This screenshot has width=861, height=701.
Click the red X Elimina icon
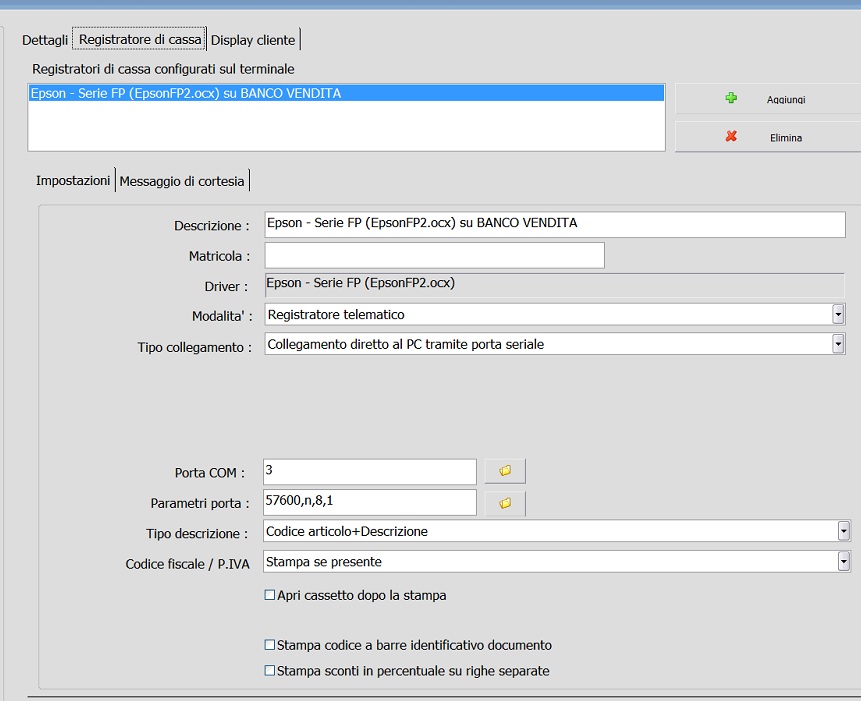click(731, 136)
